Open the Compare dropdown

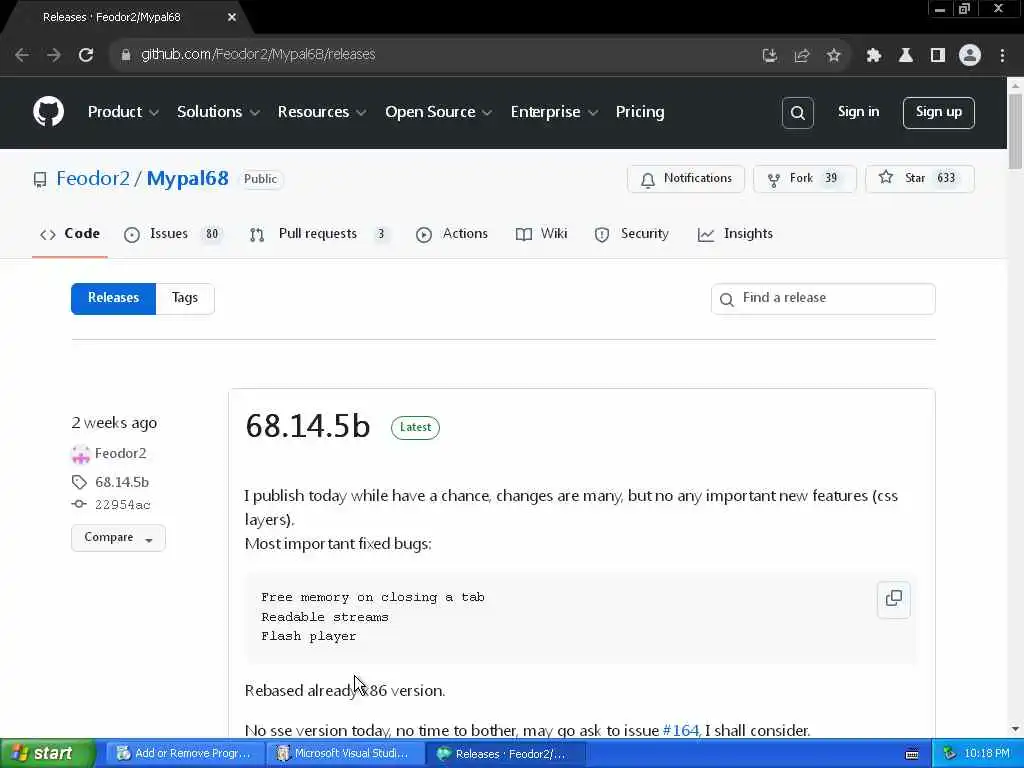pyautogui.click(x=118, y=537)
